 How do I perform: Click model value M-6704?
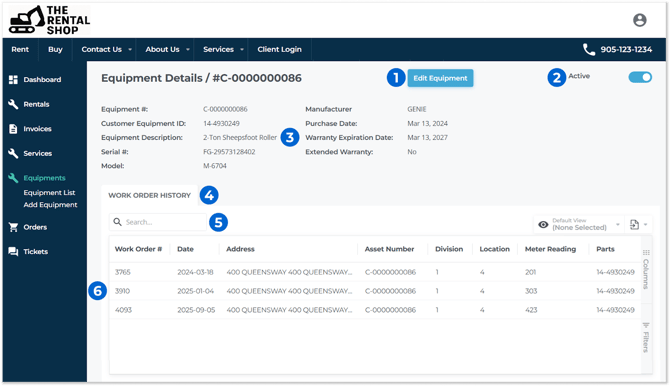tap(215, 166)
